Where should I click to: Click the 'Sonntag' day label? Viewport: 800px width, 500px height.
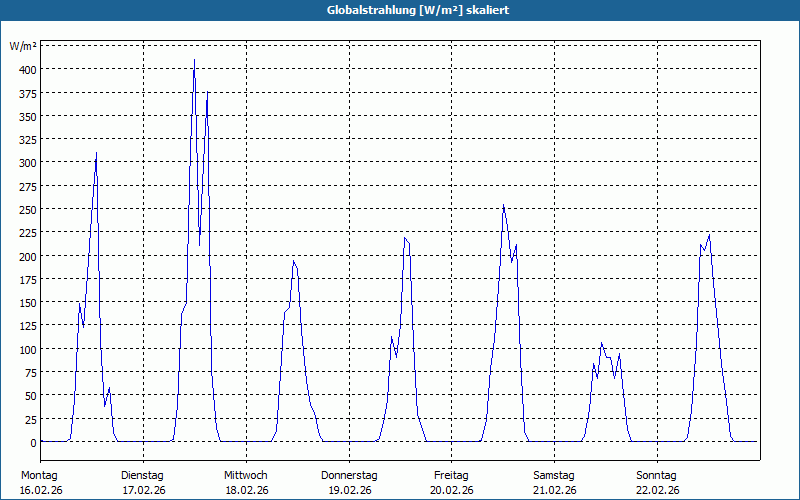pos(656,476)
